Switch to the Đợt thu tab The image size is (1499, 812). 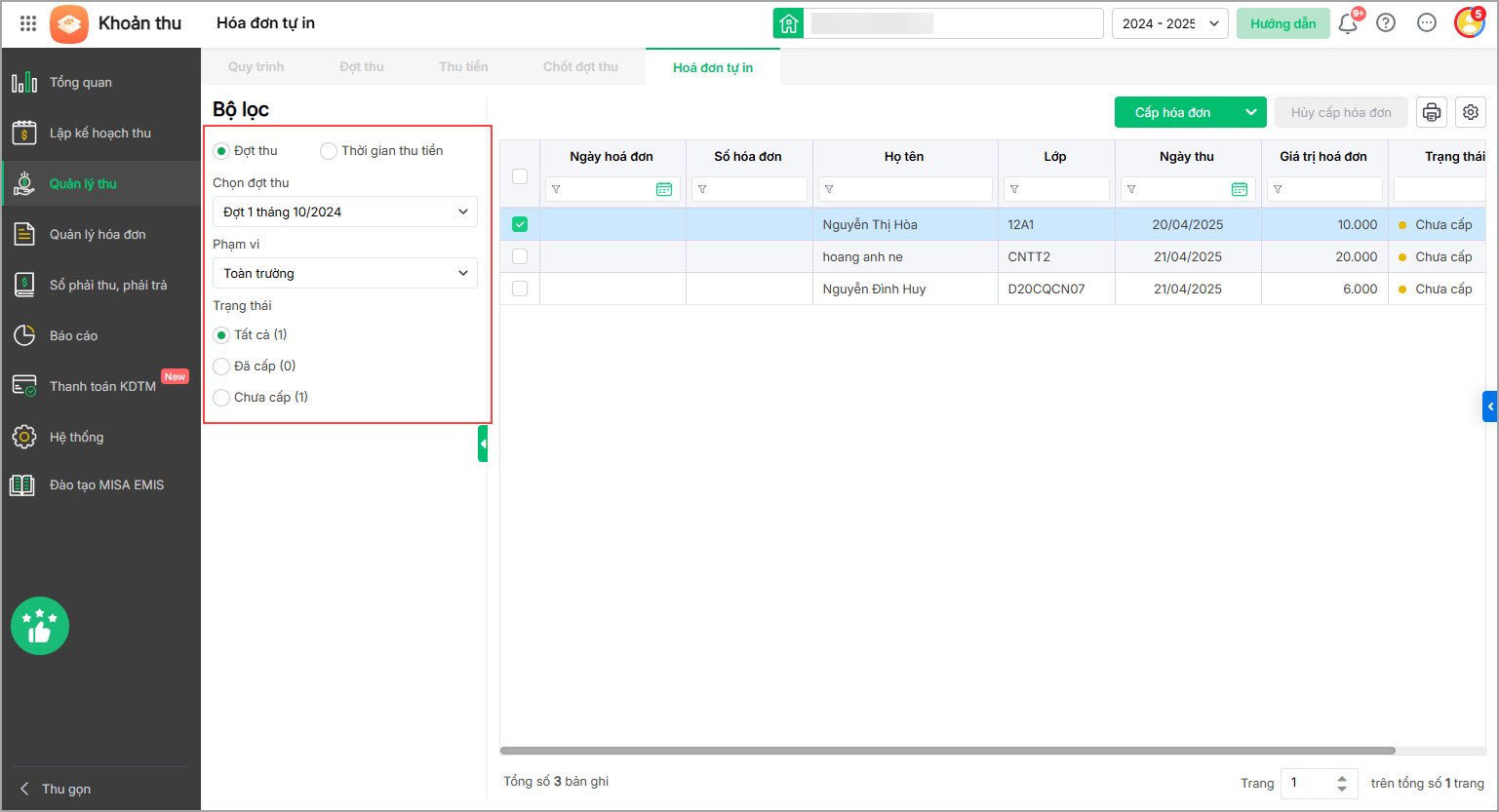coord(362,67)
